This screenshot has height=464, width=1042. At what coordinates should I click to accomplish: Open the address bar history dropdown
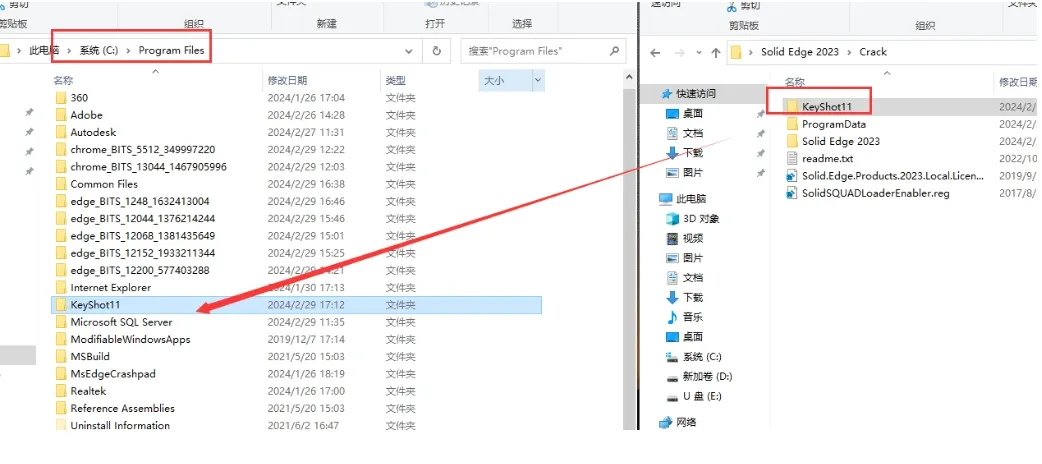tap(409, 51)
